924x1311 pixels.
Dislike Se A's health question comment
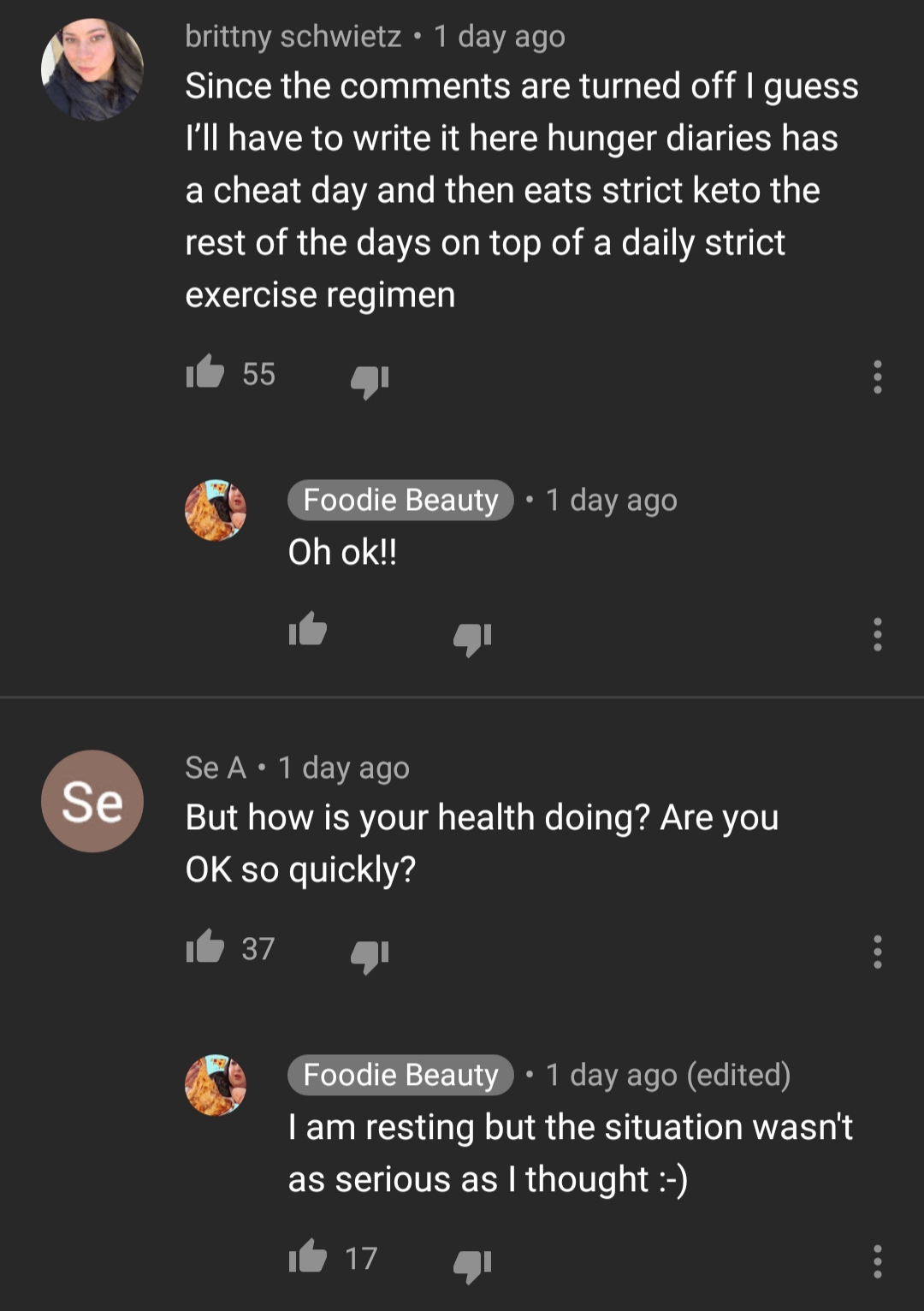click(370, 955)
